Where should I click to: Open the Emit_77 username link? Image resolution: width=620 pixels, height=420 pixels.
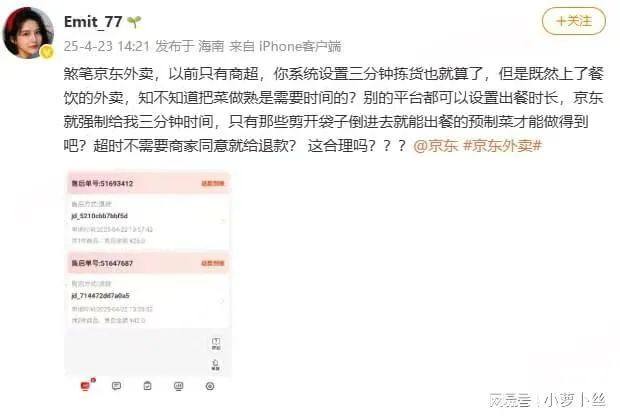click(93, 21)
